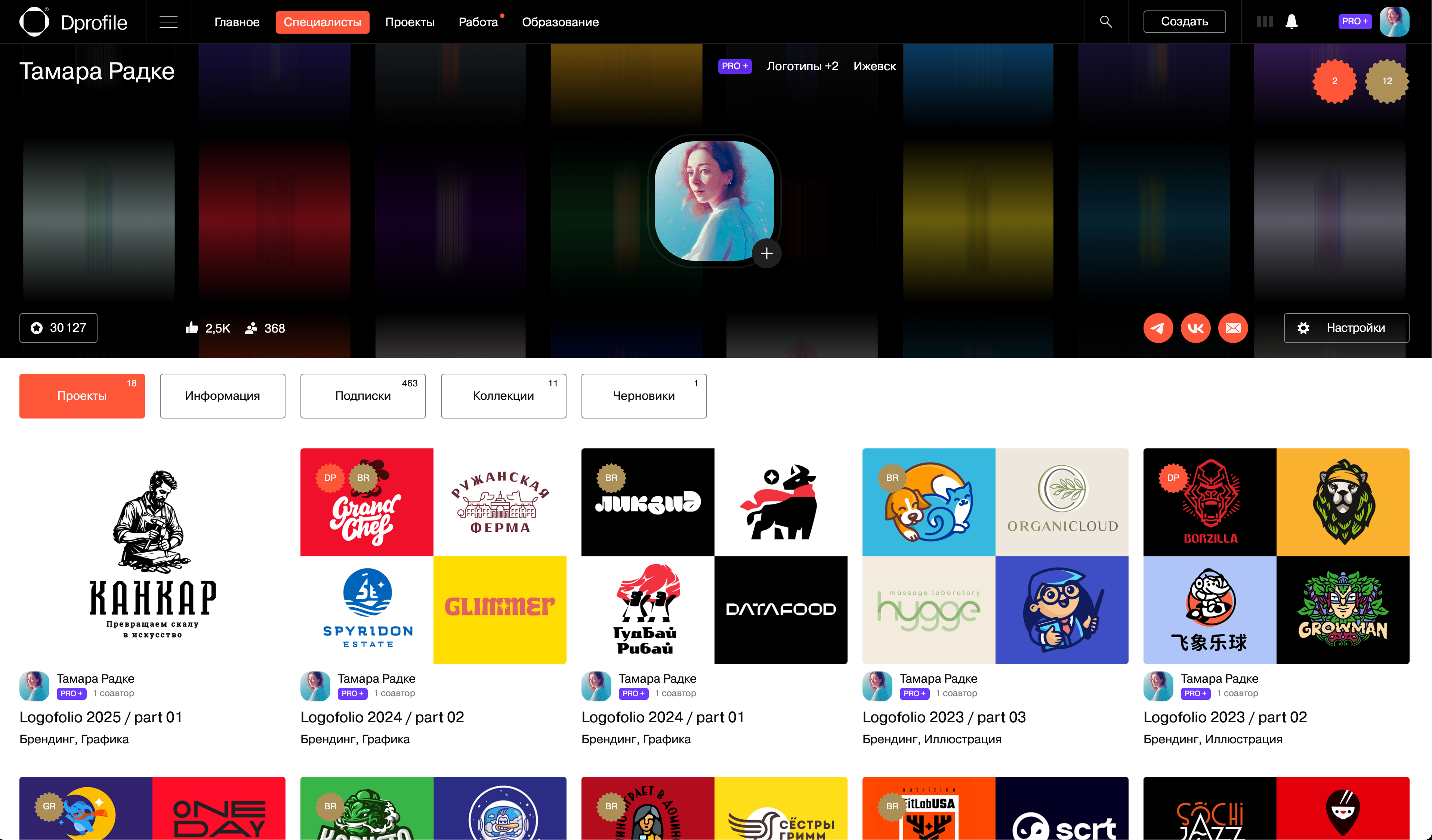Click the Dprofile logo icon
Image resolution: width=1432 pixels, height=840 pixels.
coord(34,22)
